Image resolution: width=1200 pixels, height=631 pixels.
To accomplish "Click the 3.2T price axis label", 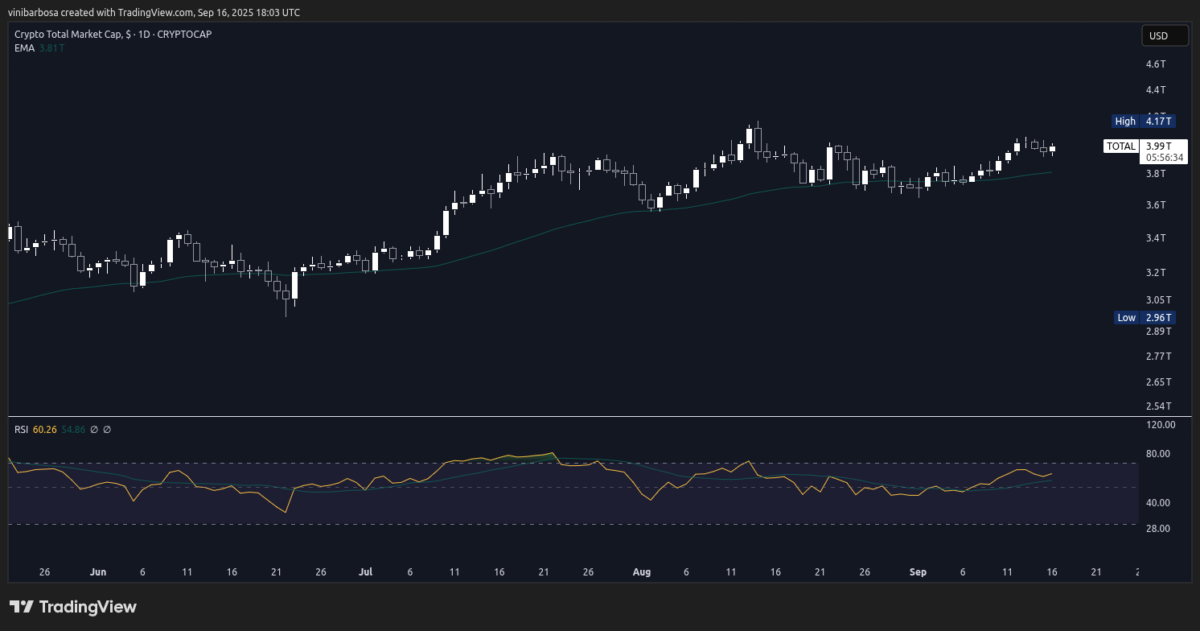I will [x=1155, y=272].
